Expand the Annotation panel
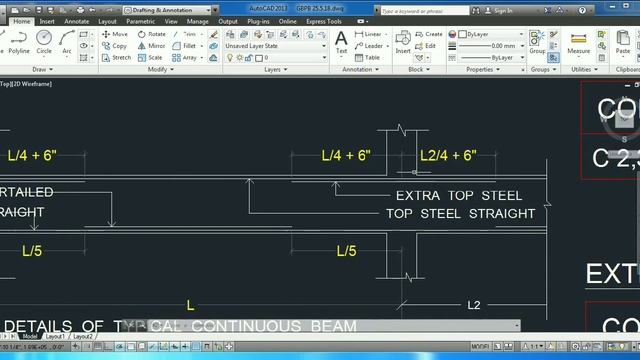The image size is (640, 360). (361, 69)
